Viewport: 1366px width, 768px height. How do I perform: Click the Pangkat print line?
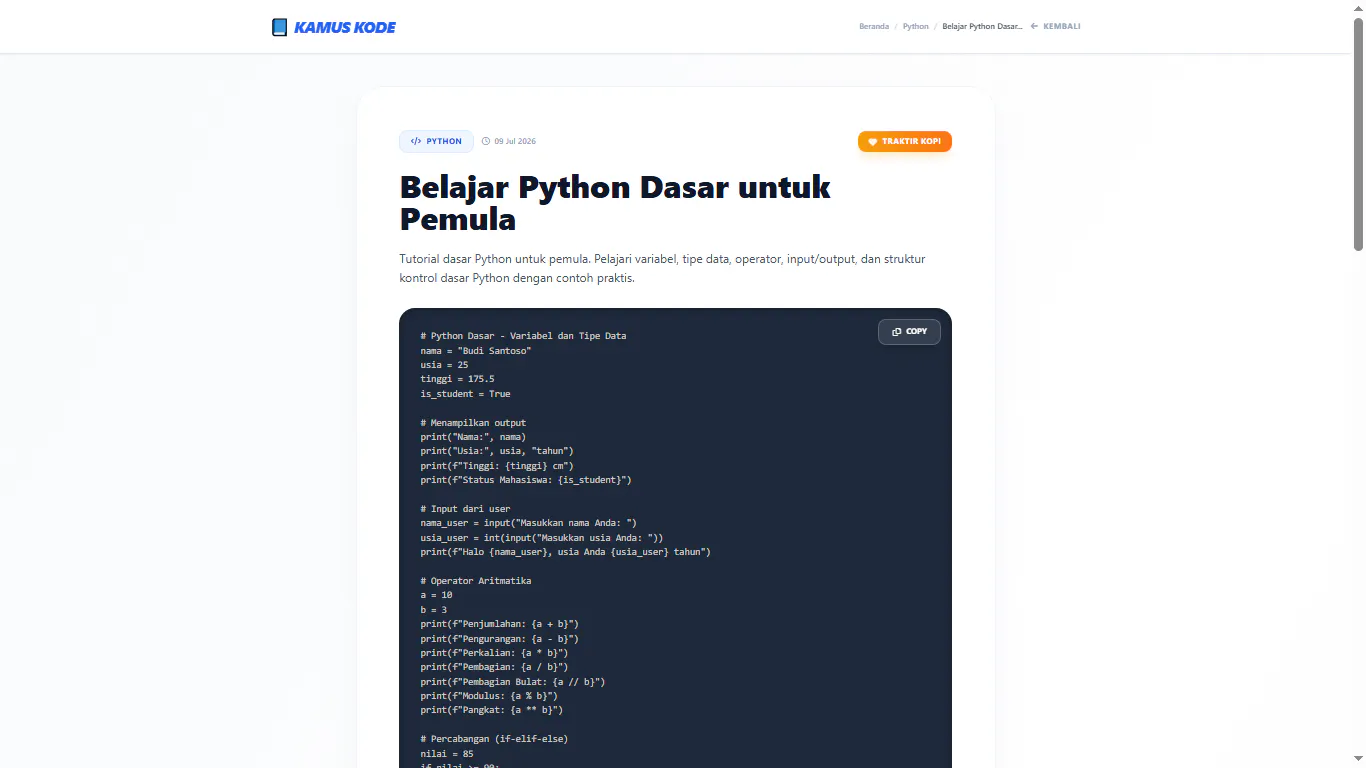(x=491, y=711)
